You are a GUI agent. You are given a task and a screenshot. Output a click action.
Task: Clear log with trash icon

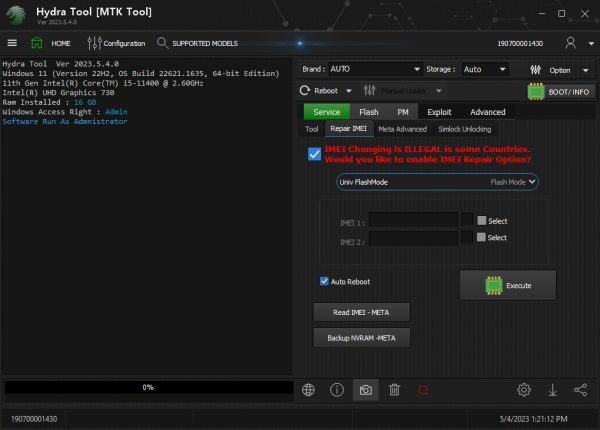394,390
